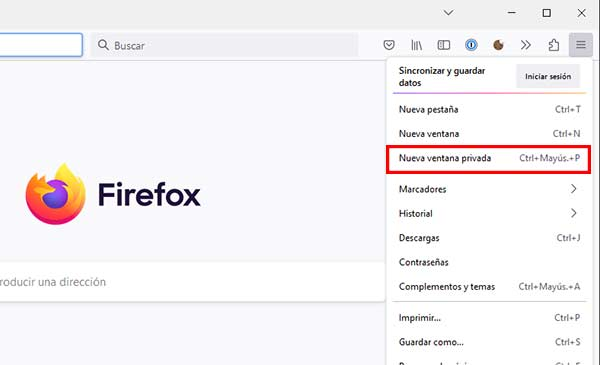Screen dimensions: 600x365
Task: Show more tools via double chevron
Action: (526, 45)
